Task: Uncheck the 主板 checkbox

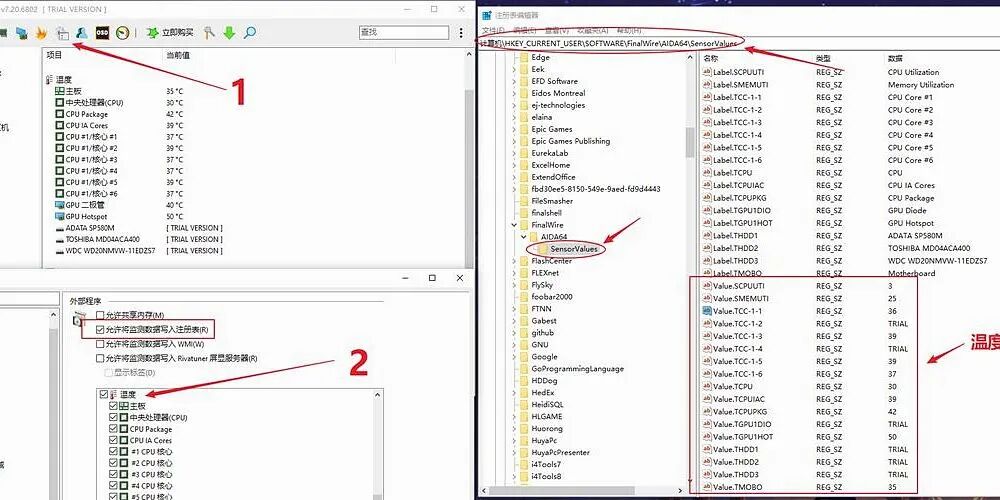Action: [114, 406]
